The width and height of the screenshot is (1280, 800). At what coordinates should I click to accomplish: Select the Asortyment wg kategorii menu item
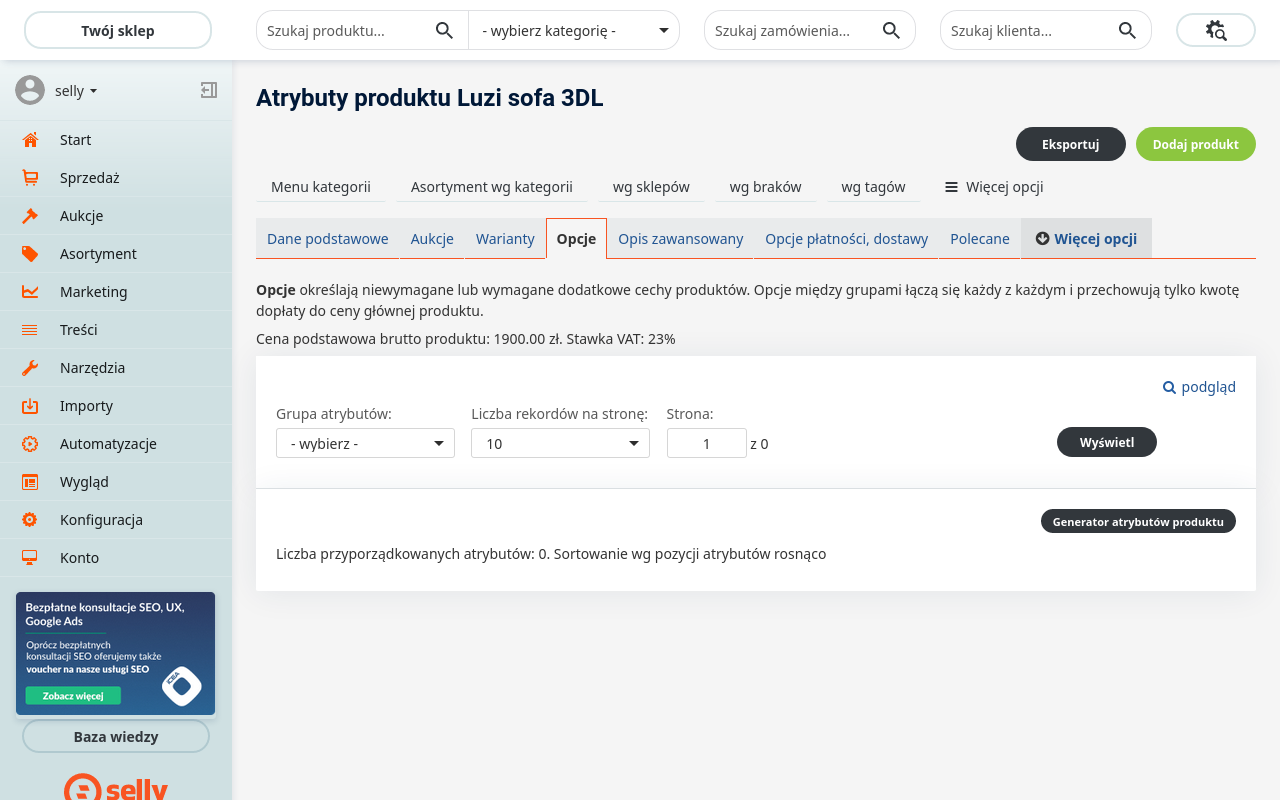pyautogui.click(x=491, y=187)
